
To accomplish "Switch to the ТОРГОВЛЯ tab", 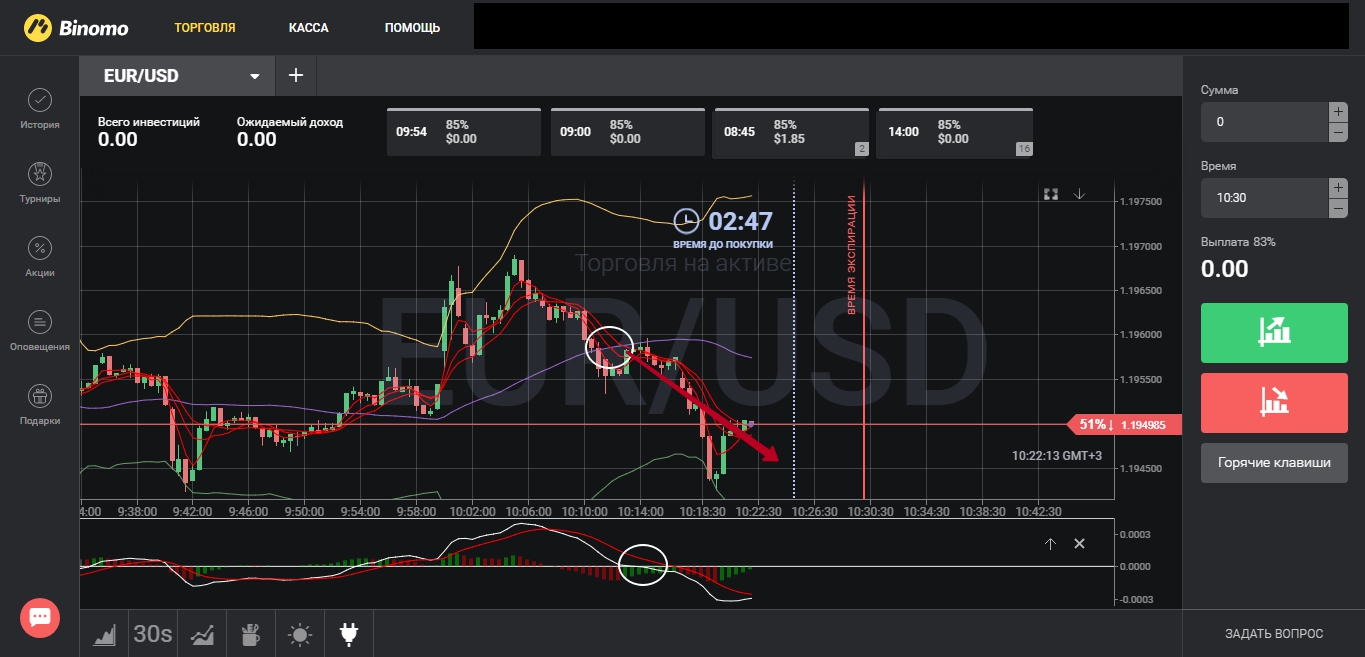I will (x=205, y=28).
